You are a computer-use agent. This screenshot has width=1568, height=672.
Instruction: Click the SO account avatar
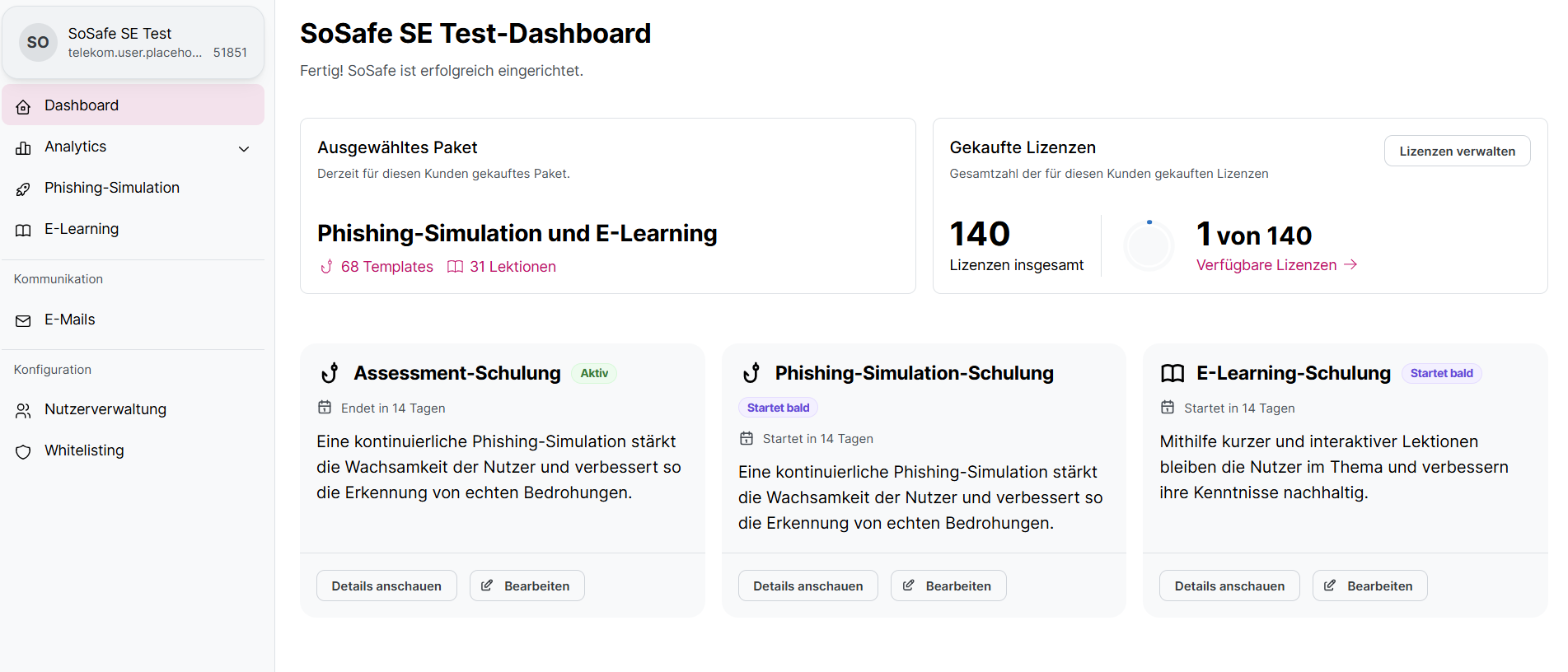[38, 43]
